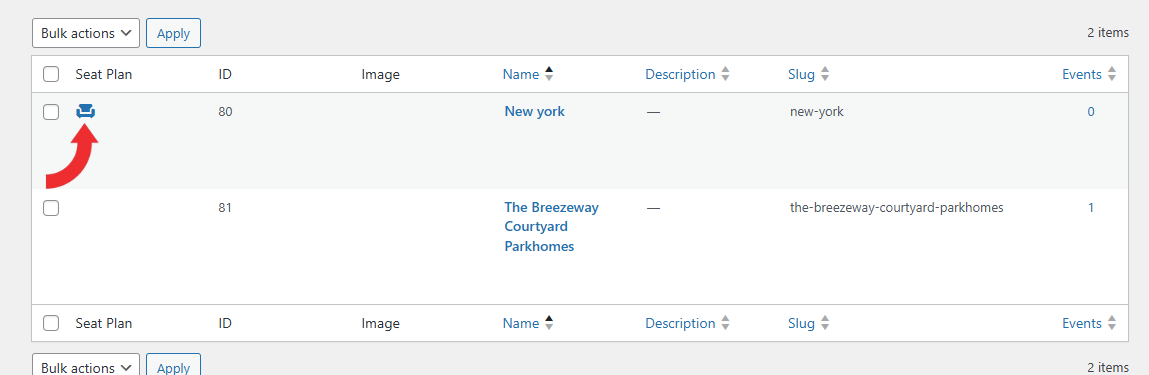Click the top 2 items count

click(x=1108, y=33)
